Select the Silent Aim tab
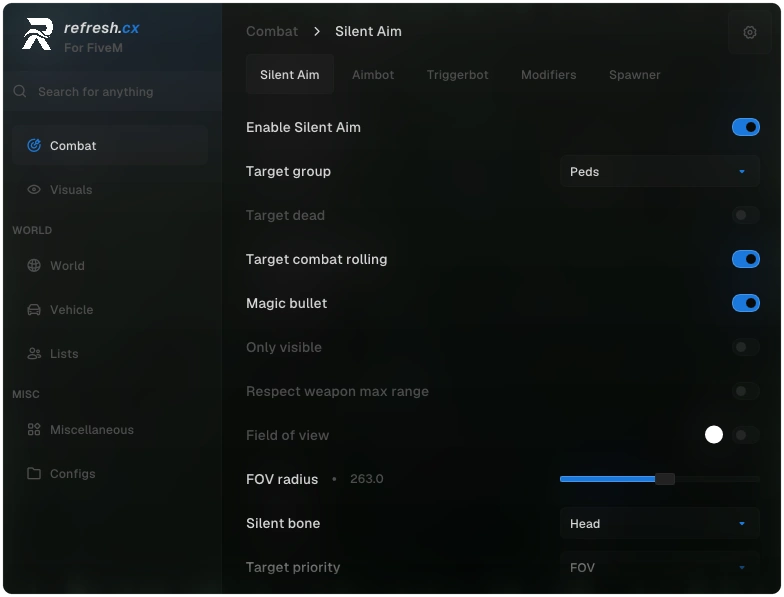 (290, 74)
